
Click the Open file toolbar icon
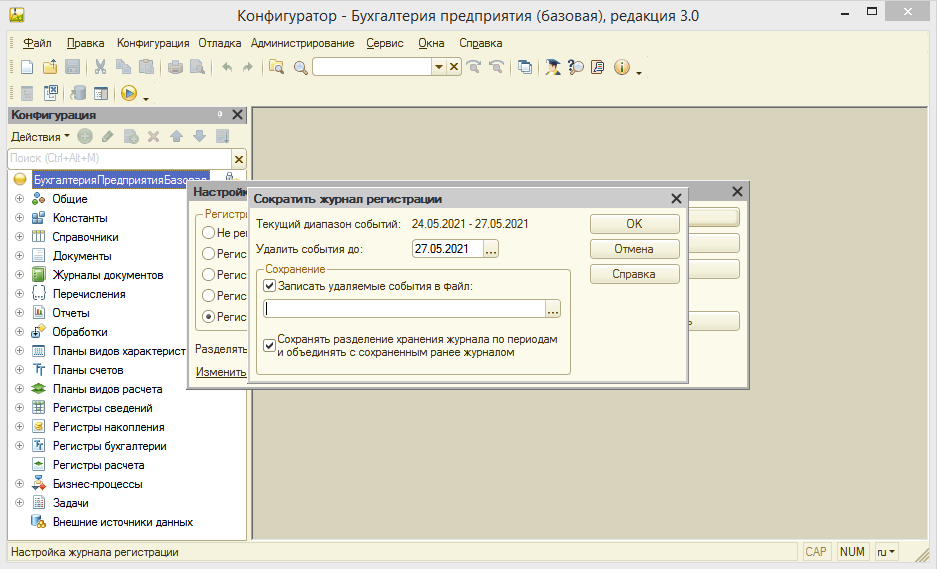(50, 67)
